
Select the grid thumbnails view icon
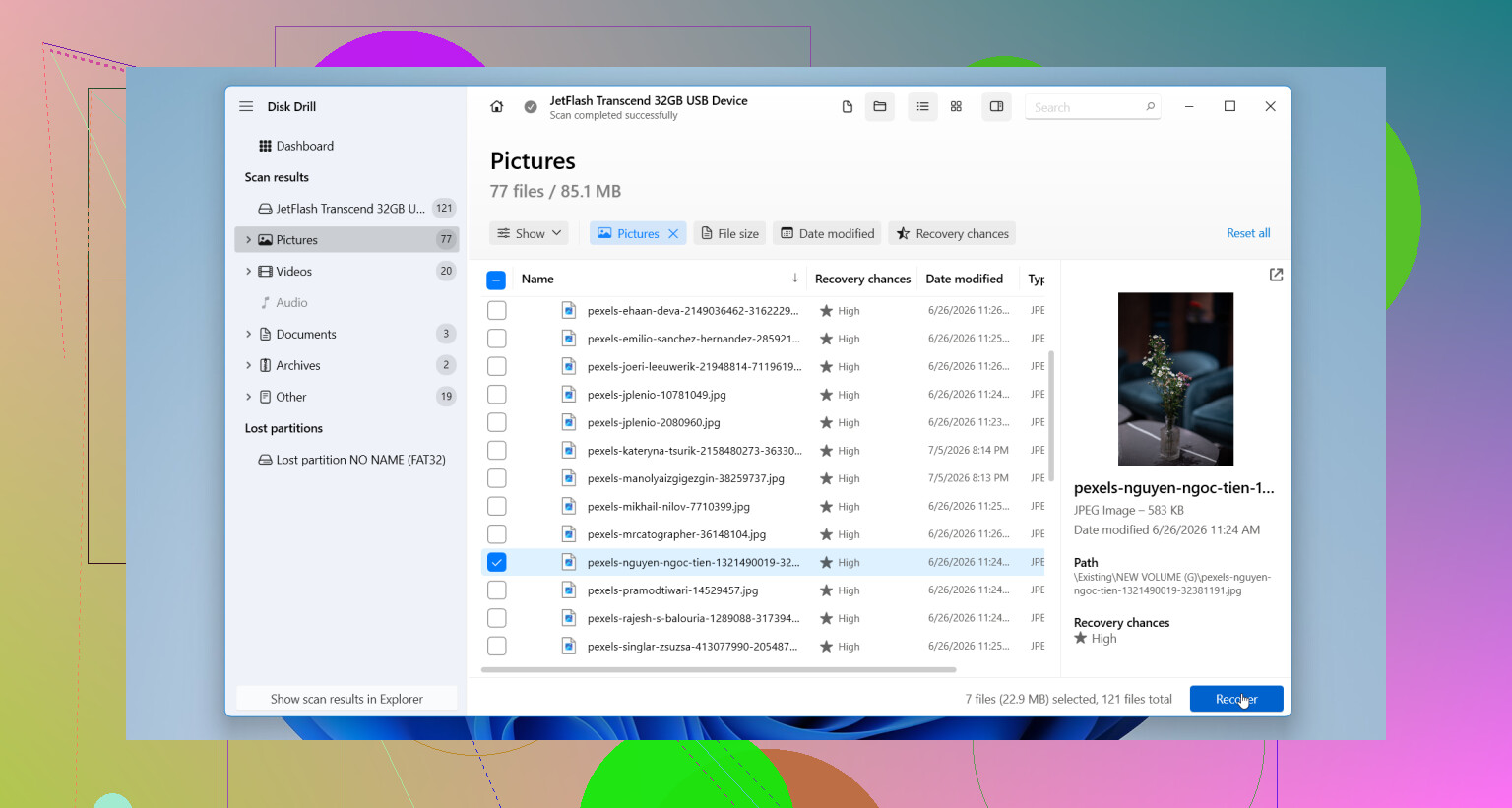pyautogui.click(x=956, y=106)
